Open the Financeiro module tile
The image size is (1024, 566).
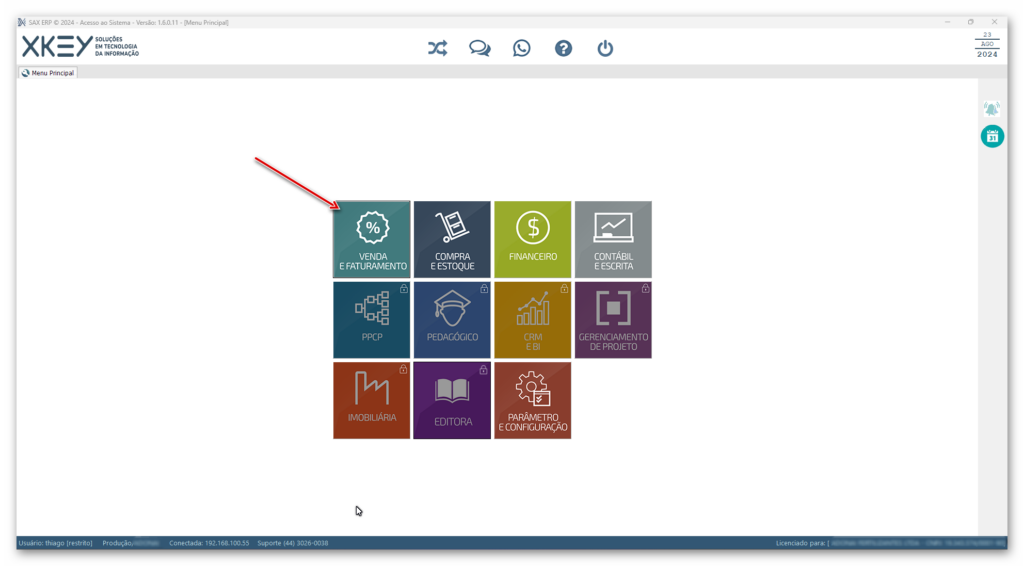tap(532, 239)
